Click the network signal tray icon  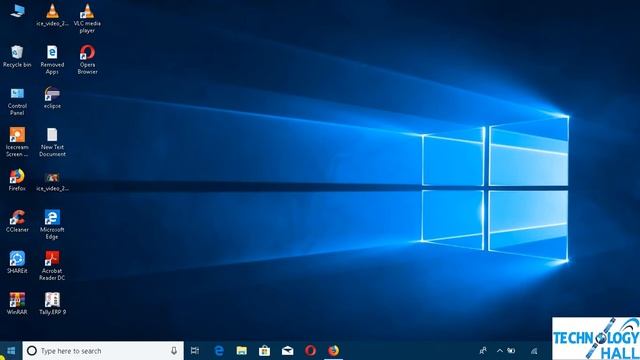[x=534, y=351]
